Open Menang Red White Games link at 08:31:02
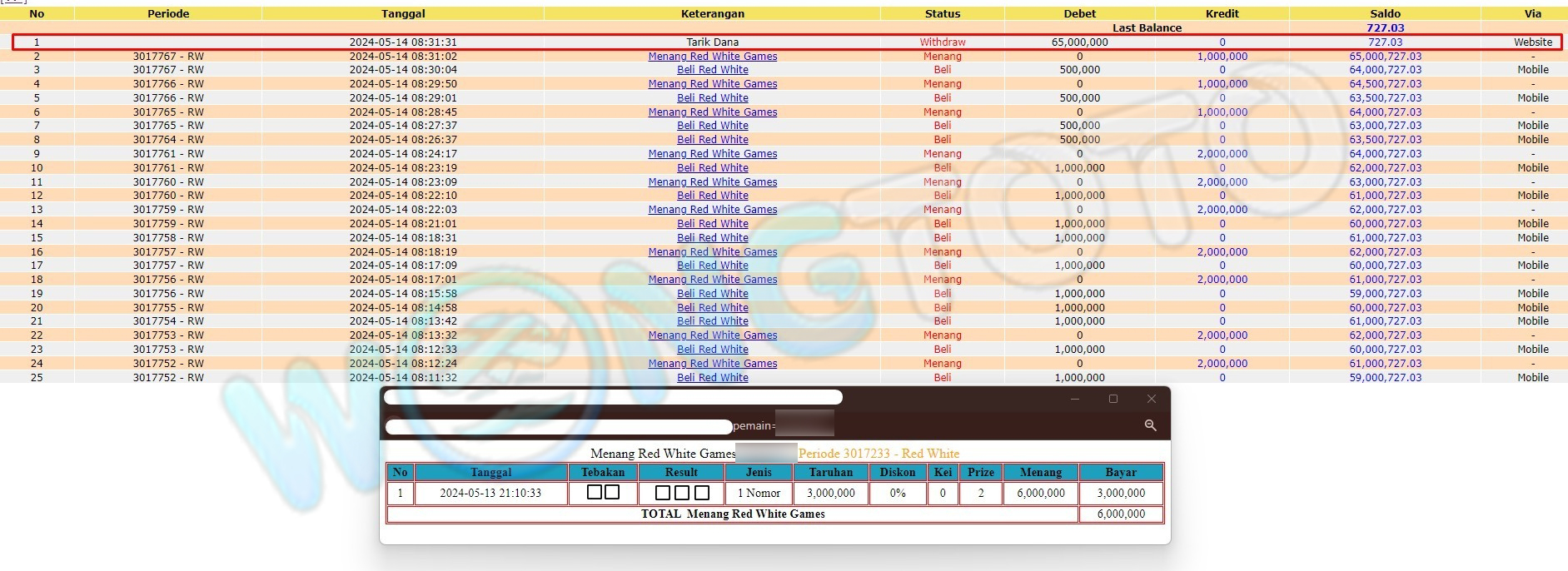Screen dimensions: 1568x571 712,57
